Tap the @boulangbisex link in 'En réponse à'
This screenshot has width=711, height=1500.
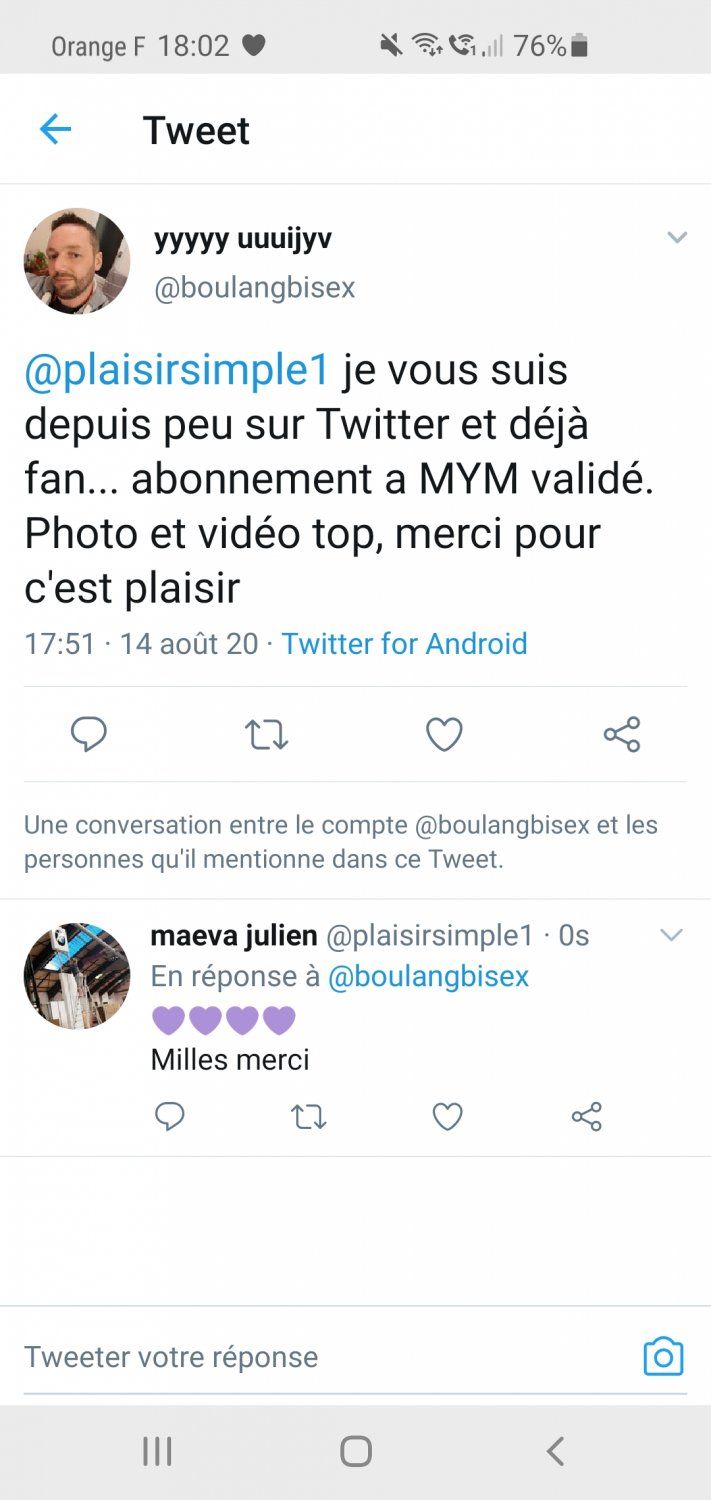click(x=428, y=977)
